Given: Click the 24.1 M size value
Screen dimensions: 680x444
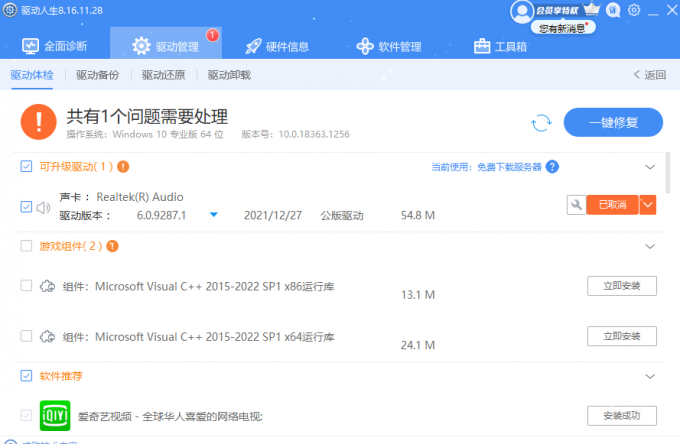Looking at the screenshot, I should click(x=418, y=345).
